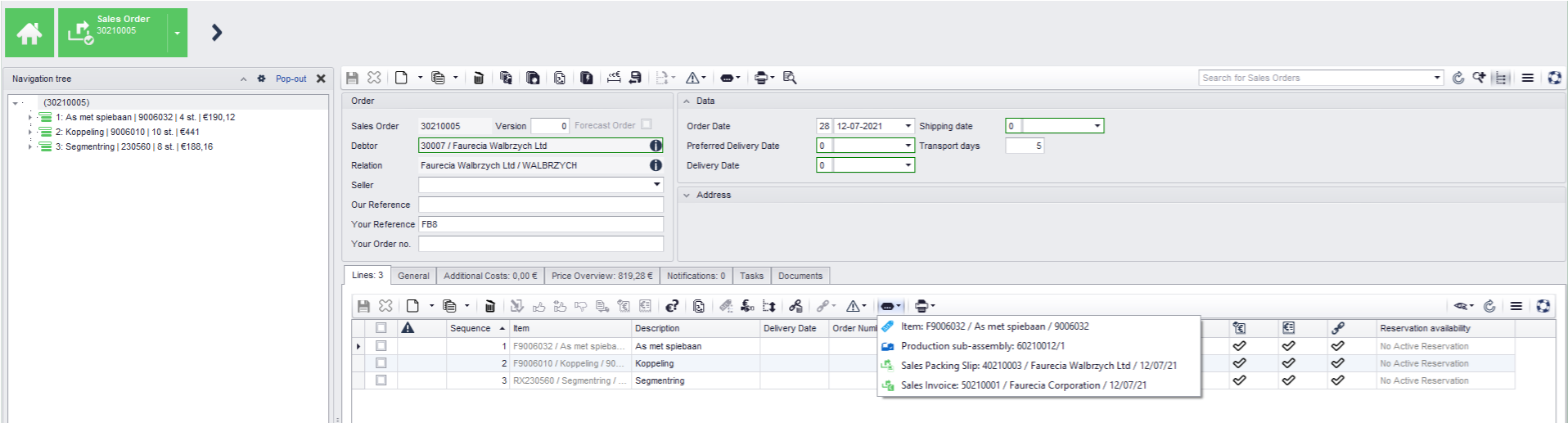Open the navigation tree settings gear
The width and height of the screenshot is (1568, 423).
261,79
